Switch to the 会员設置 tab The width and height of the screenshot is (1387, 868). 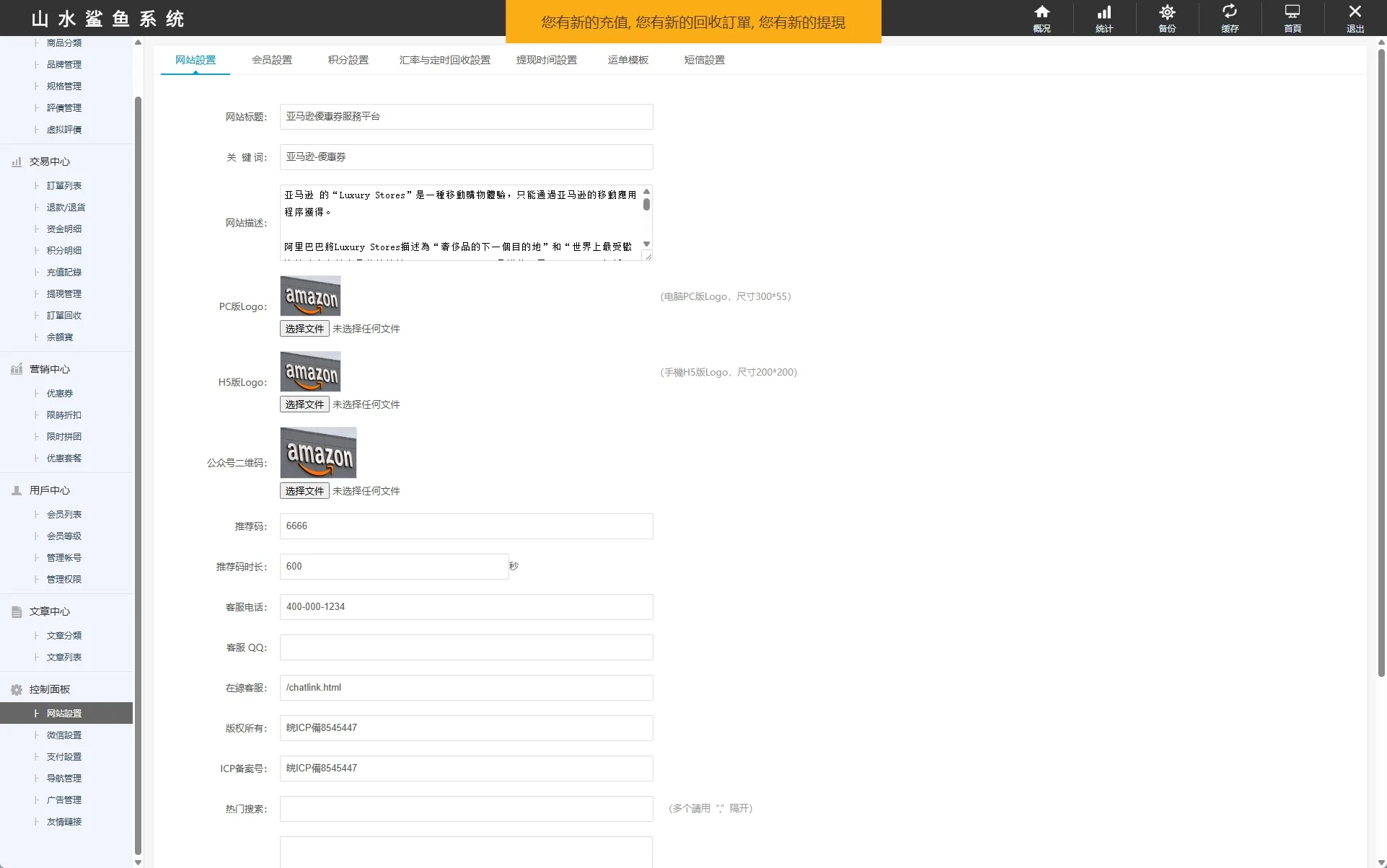tap(272, 61)
